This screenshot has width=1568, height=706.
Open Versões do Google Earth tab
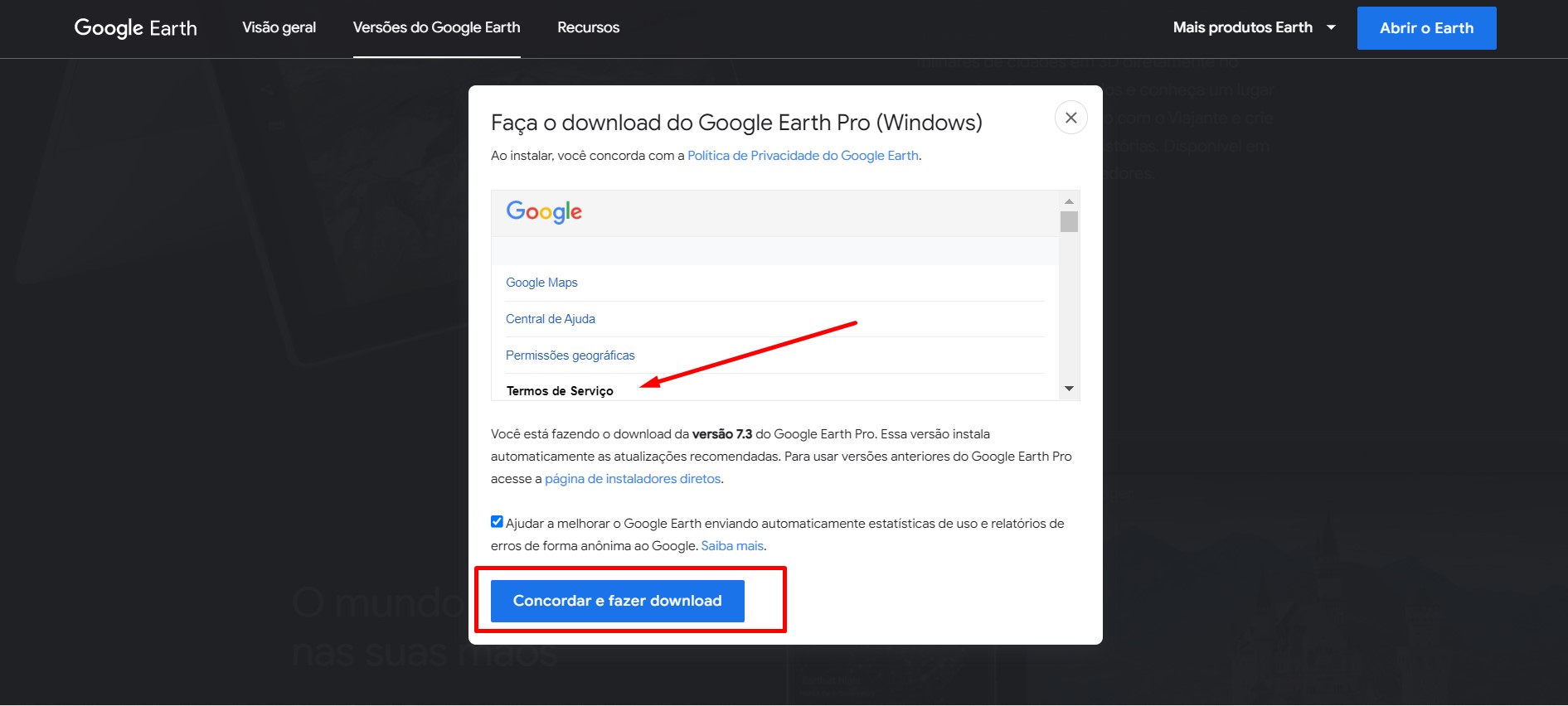pyautogui.click(x=437, y=27)
